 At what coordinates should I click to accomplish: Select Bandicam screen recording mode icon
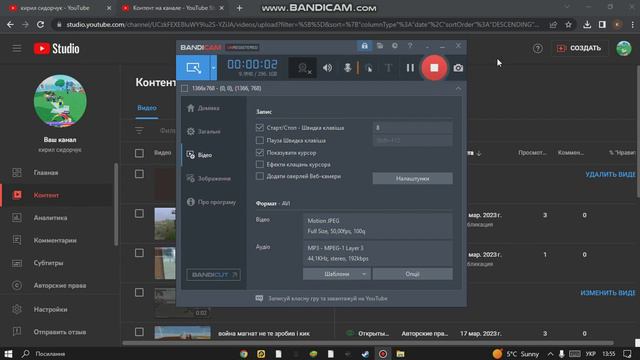point(193,68)
